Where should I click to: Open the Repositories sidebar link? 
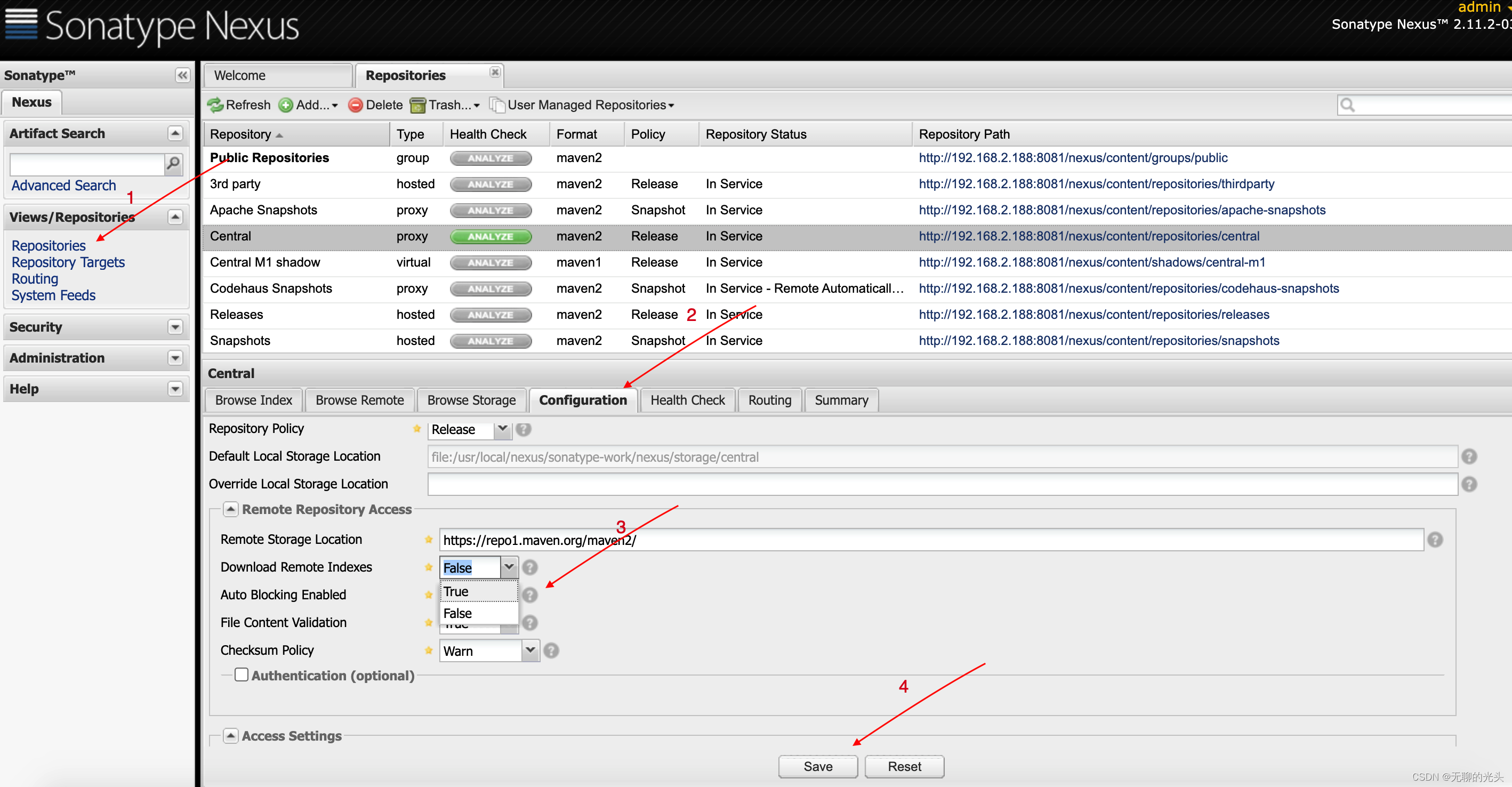pos(49,246)
